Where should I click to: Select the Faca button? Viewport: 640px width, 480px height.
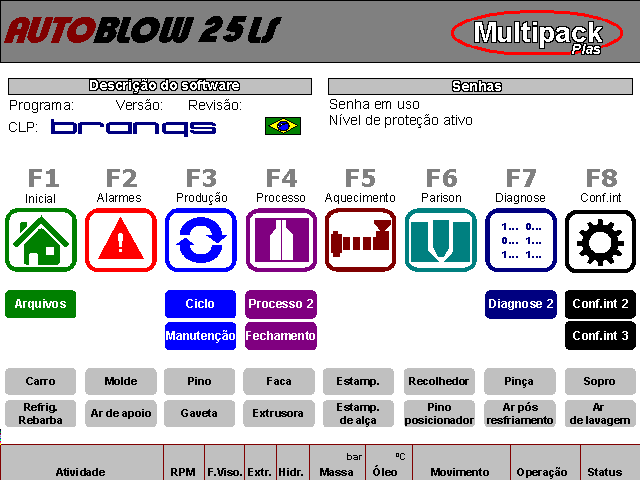(279, 381)
